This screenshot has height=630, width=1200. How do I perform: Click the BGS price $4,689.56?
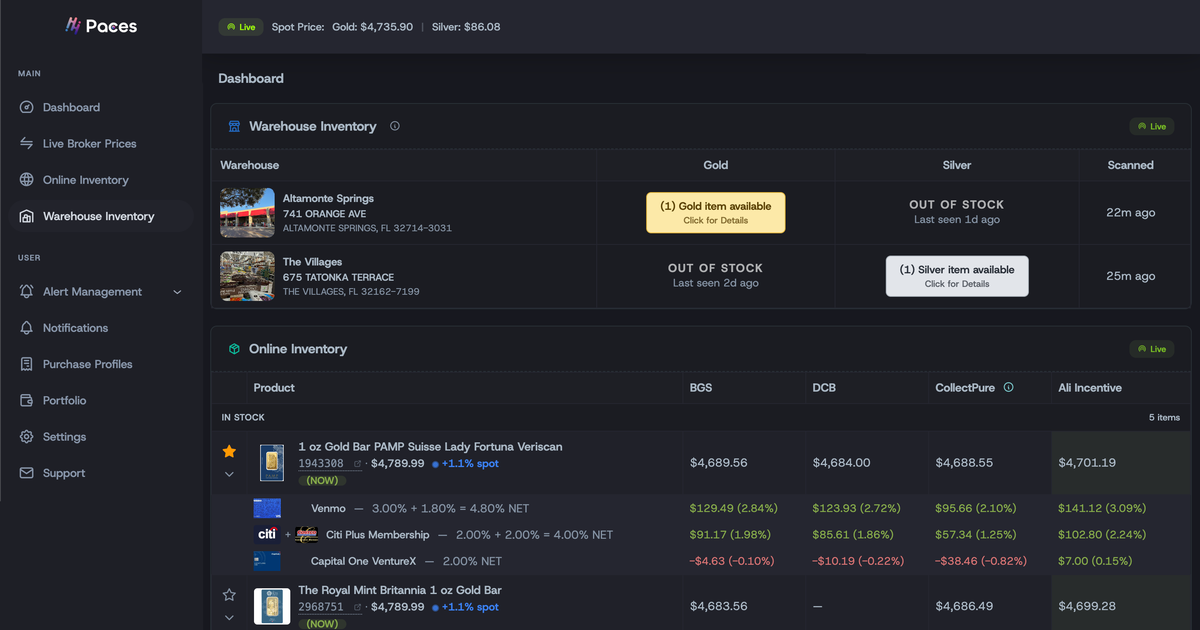pyautogui.click(x=719, y=463)
